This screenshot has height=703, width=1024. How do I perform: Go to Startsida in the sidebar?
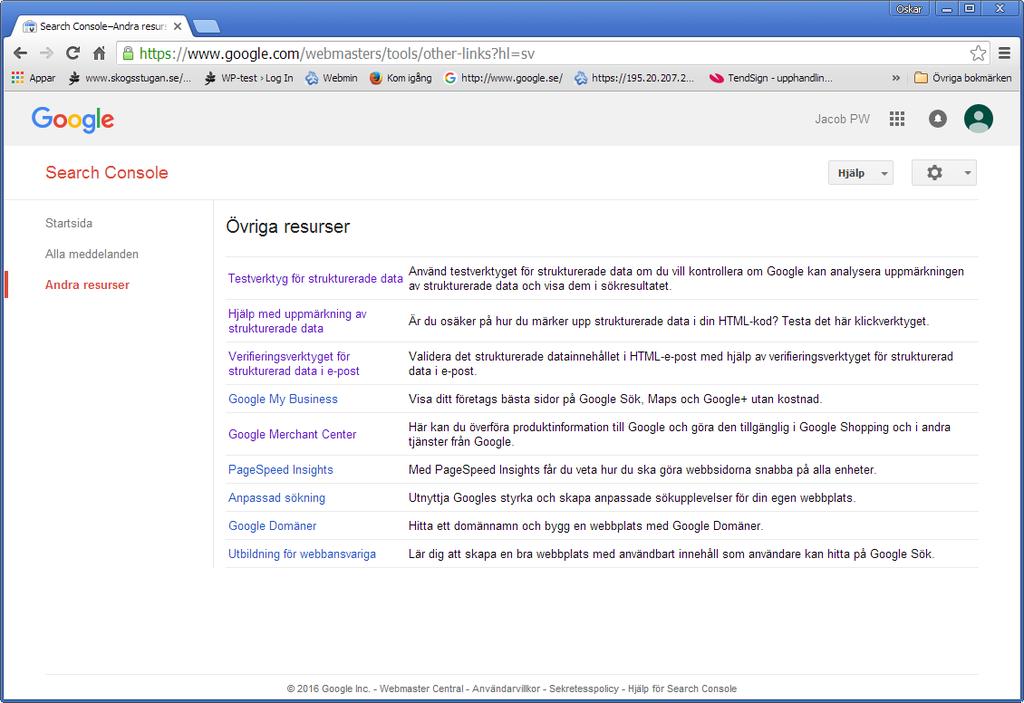click(69, 223)
